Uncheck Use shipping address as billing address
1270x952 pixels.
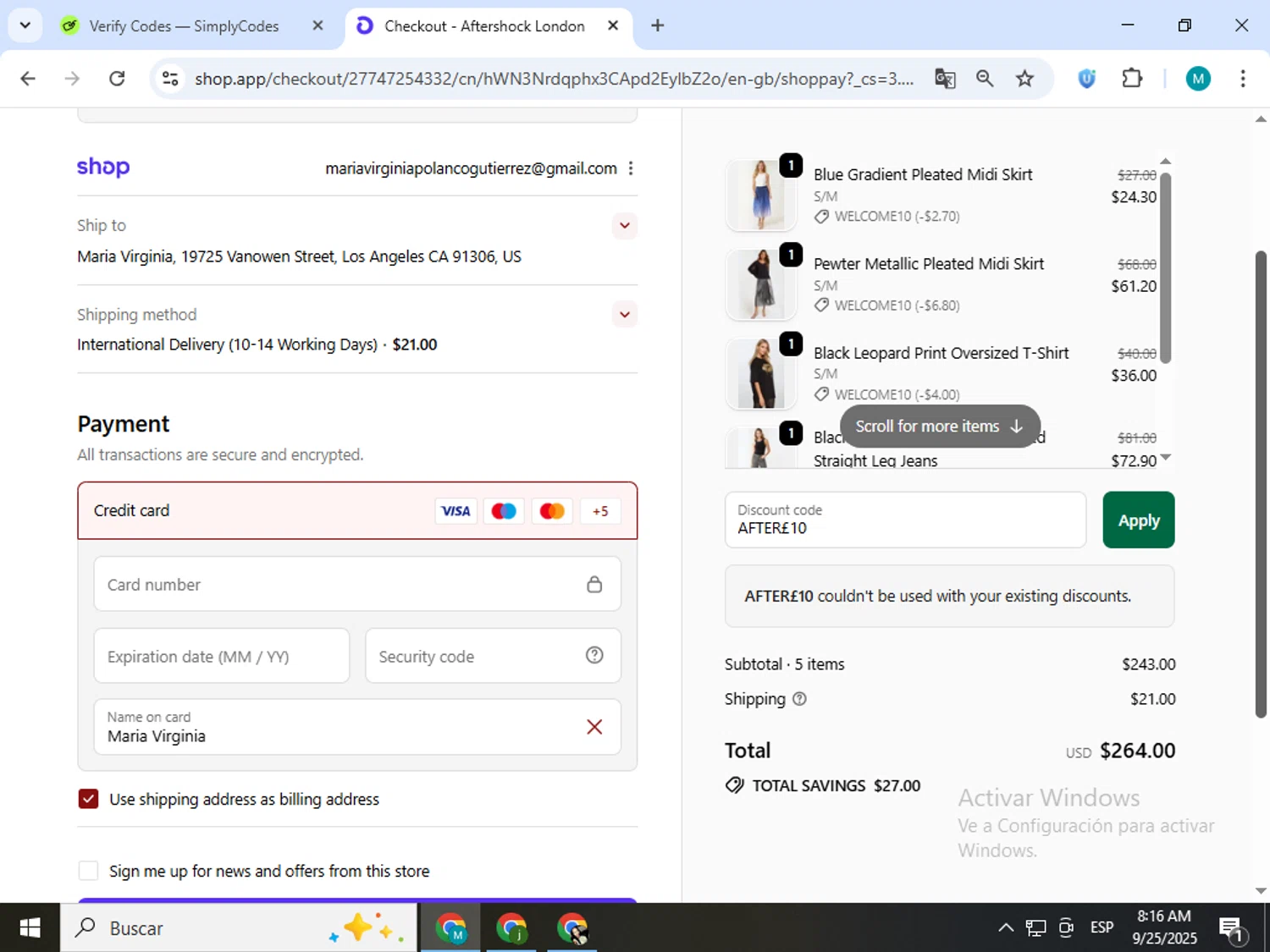pyautogui.click(x=88, y=799)
